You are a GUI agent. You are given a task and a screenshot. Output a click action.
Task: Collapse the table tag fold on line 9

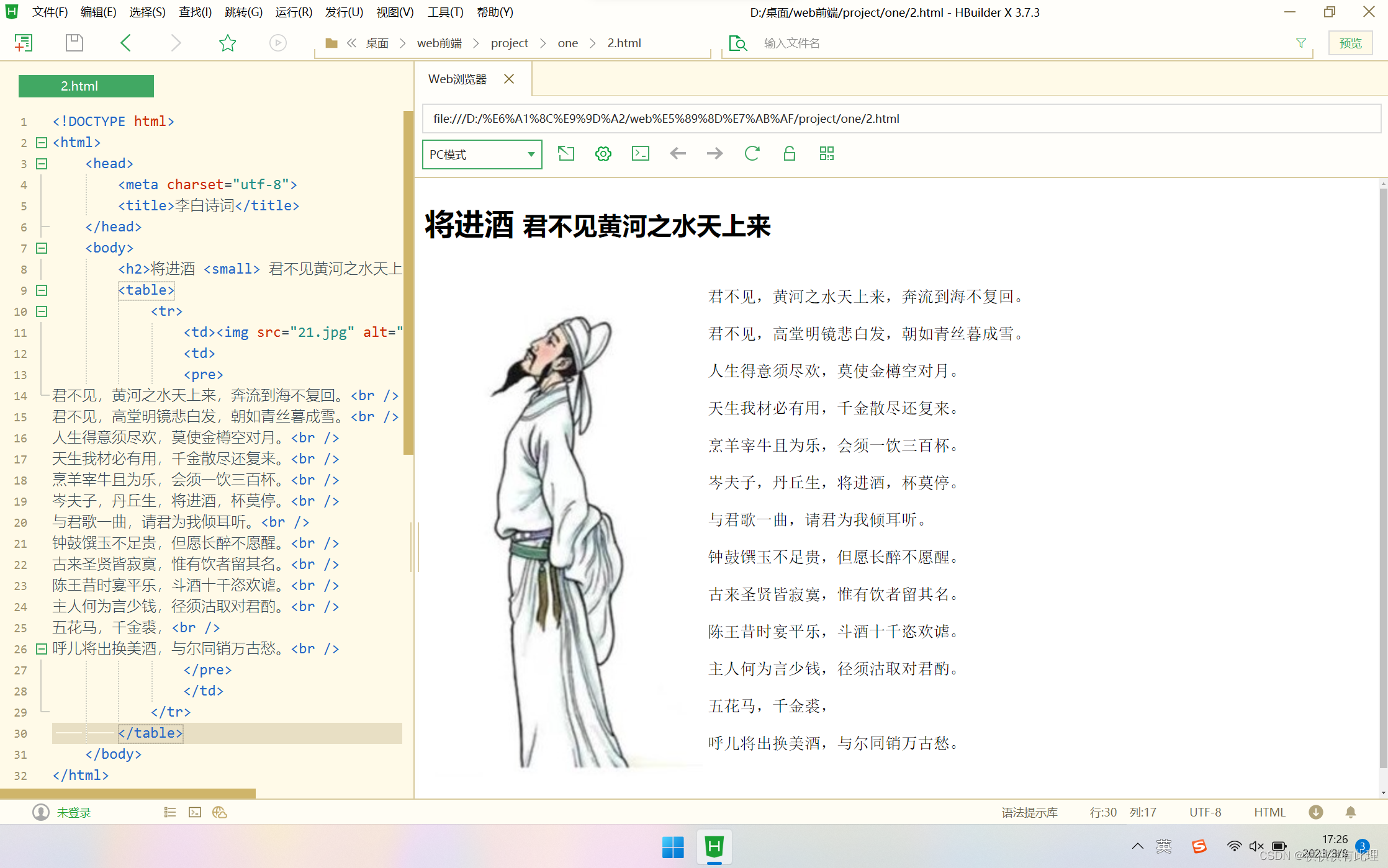coord(42,290)
